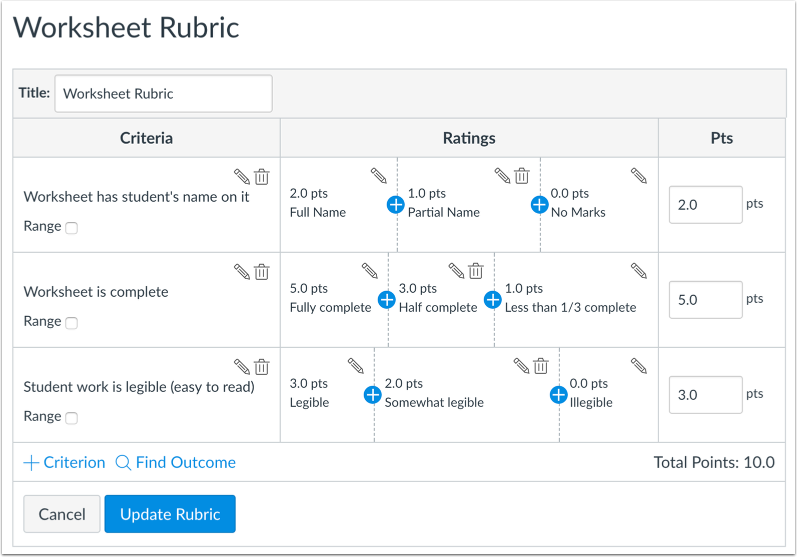Click the Add Criterion link
The width and height of the screenshot is (797, 557).
click(x=64, y=463)
